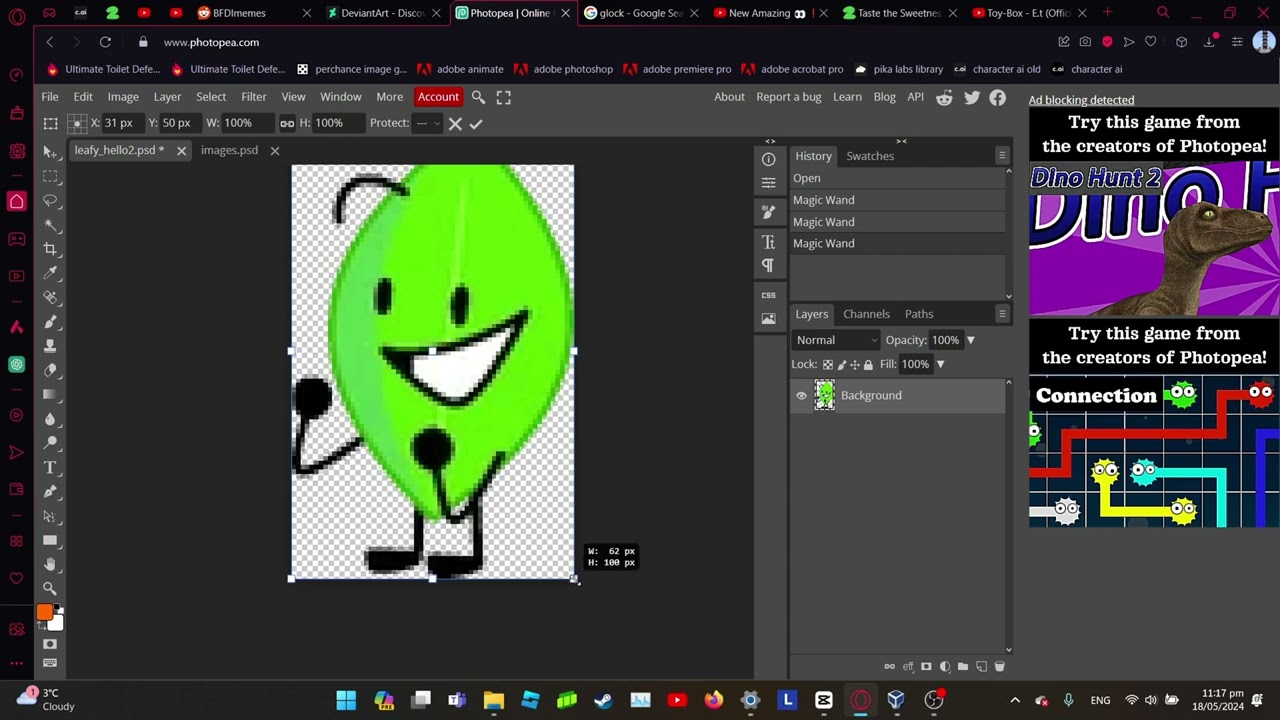Create a new folder in Layers panel

(x=963, y=666)
